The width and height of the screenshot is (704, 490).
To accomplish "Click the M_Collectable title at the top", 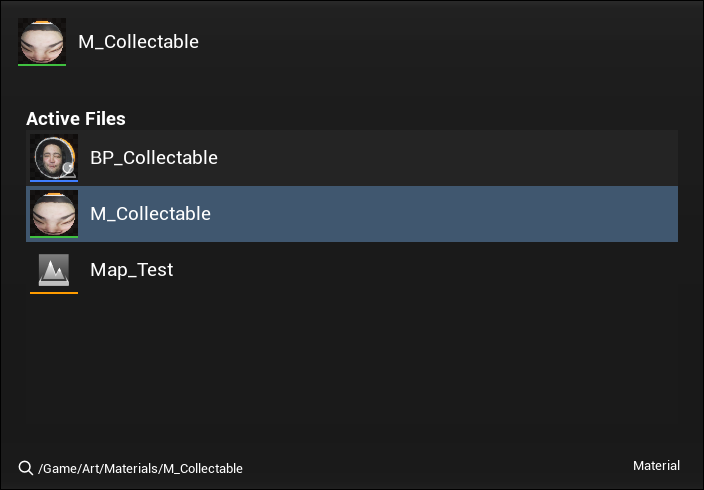I will click(x=138, y=42).
